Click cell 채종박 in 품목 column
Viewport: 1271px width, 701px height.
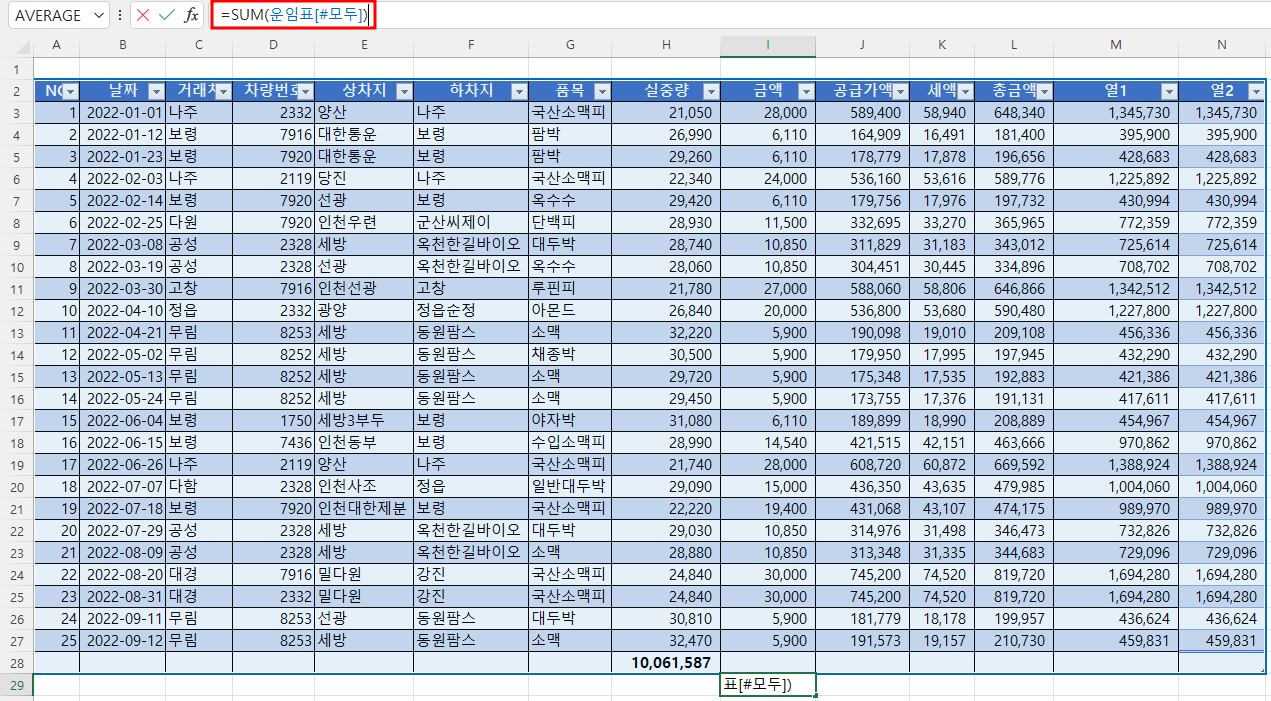[x=572, y=355]
